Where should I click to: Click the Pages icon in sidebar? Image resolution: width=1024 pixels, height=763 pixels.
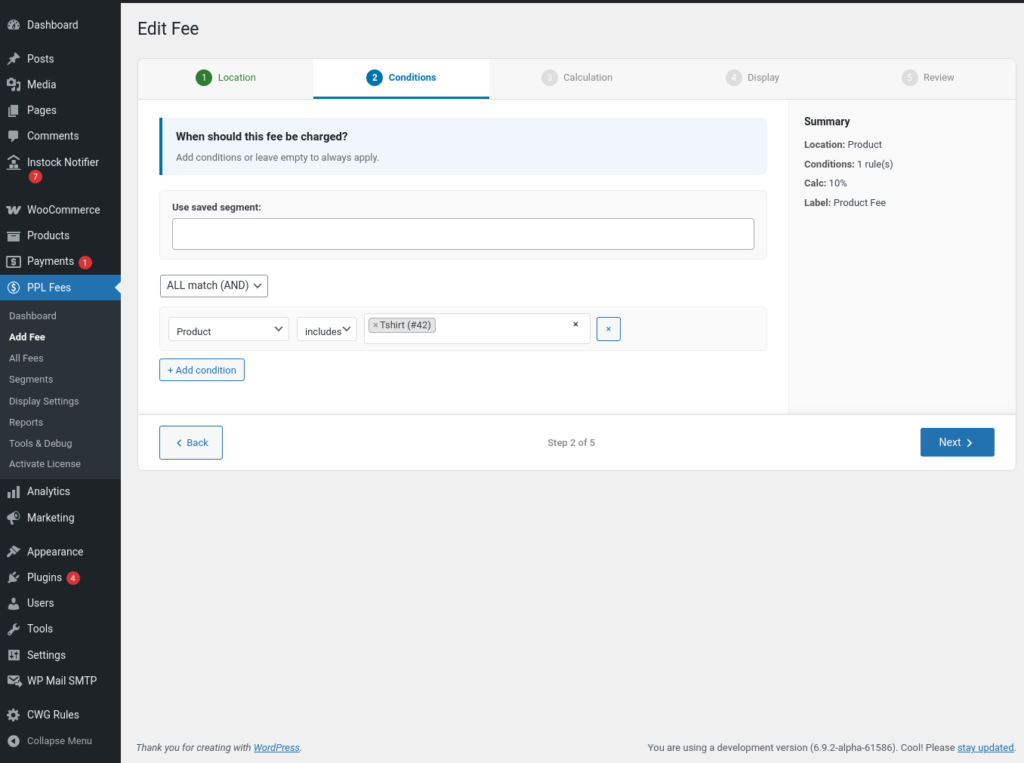13,110
